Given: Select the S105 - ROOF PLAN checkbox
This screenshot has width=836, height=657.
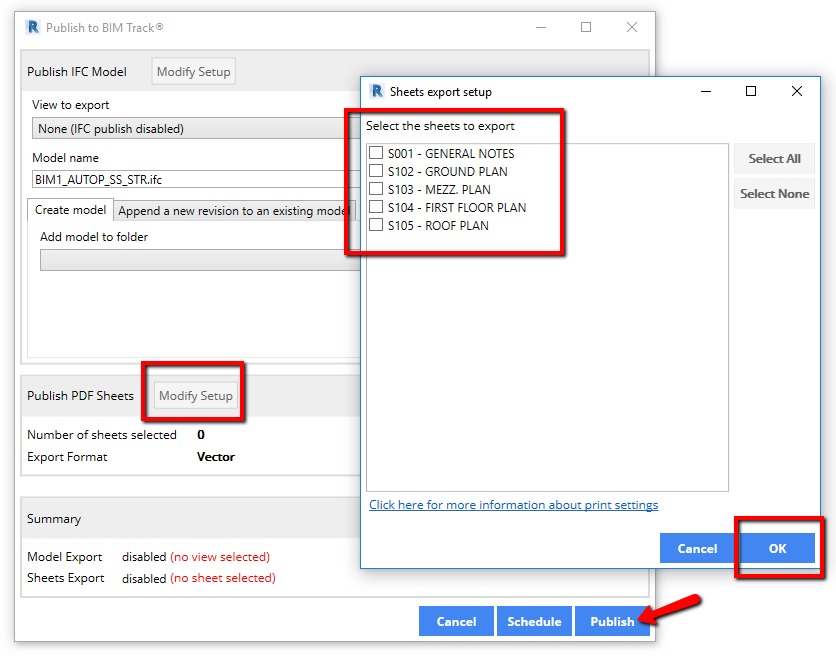Looking at the screenshot, I should point(376,225).
